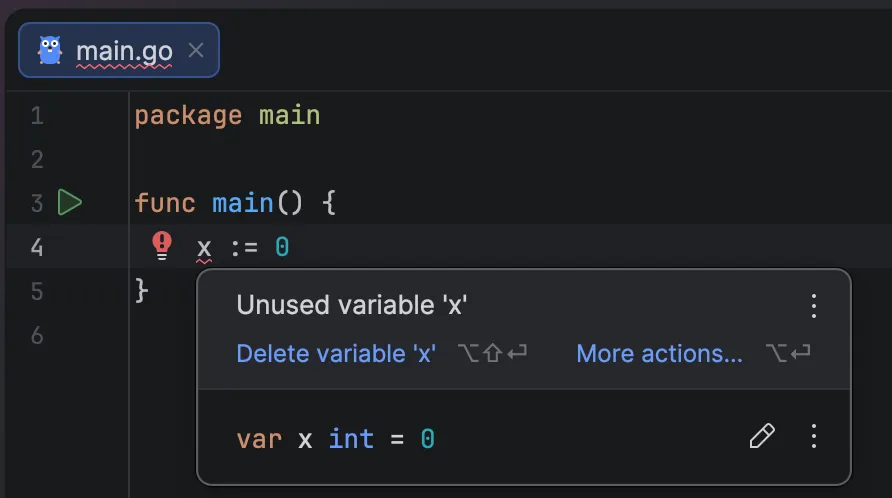Click line number 6 in gutter
The width and height of the screenshot is (892, 498).
[x=37, y=335]
